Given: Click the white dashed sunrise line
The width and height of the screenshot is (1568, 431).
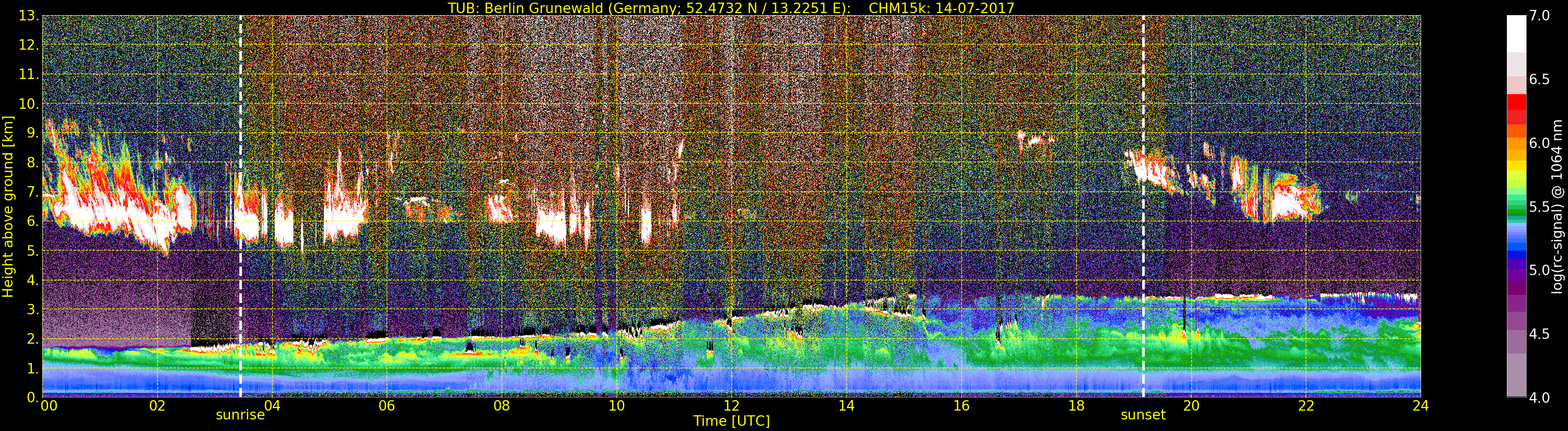Looking at the screenshot, I should [240, 206].
